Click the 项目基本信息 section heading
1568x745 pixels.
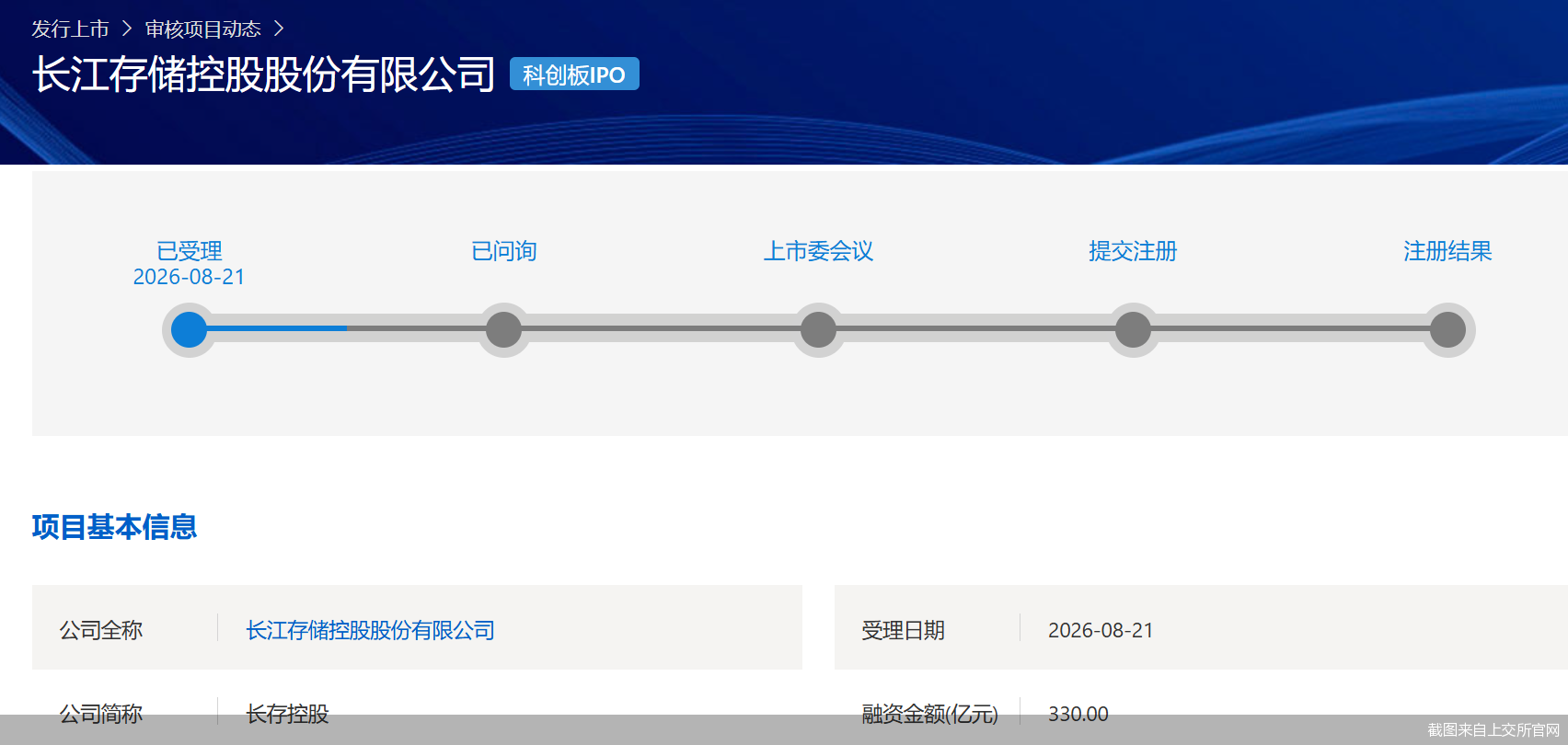pos(114,527)
